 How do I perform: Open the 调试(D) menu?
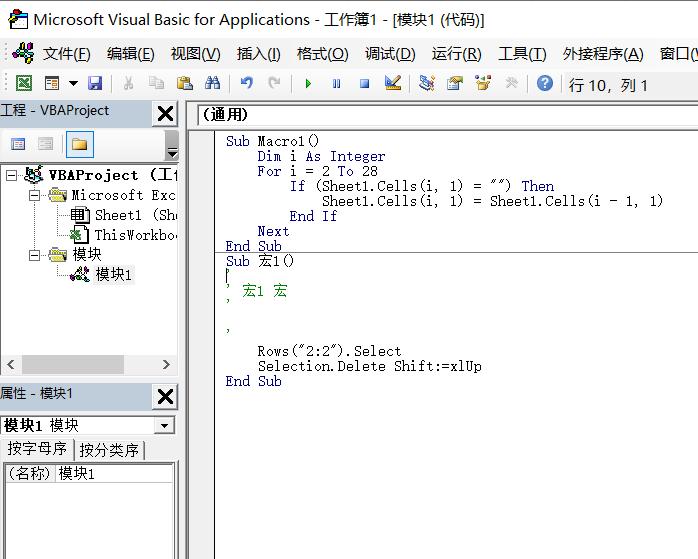390,54
